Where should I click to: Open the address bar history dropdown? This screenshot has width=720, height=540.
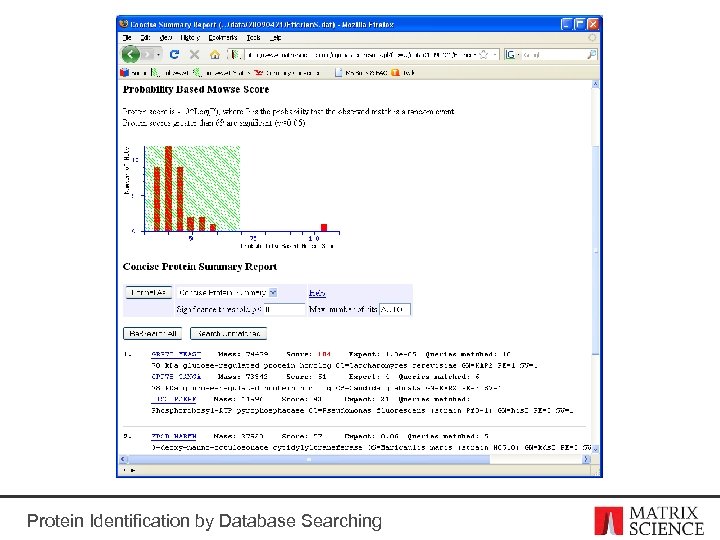click(x=495, y=55)
